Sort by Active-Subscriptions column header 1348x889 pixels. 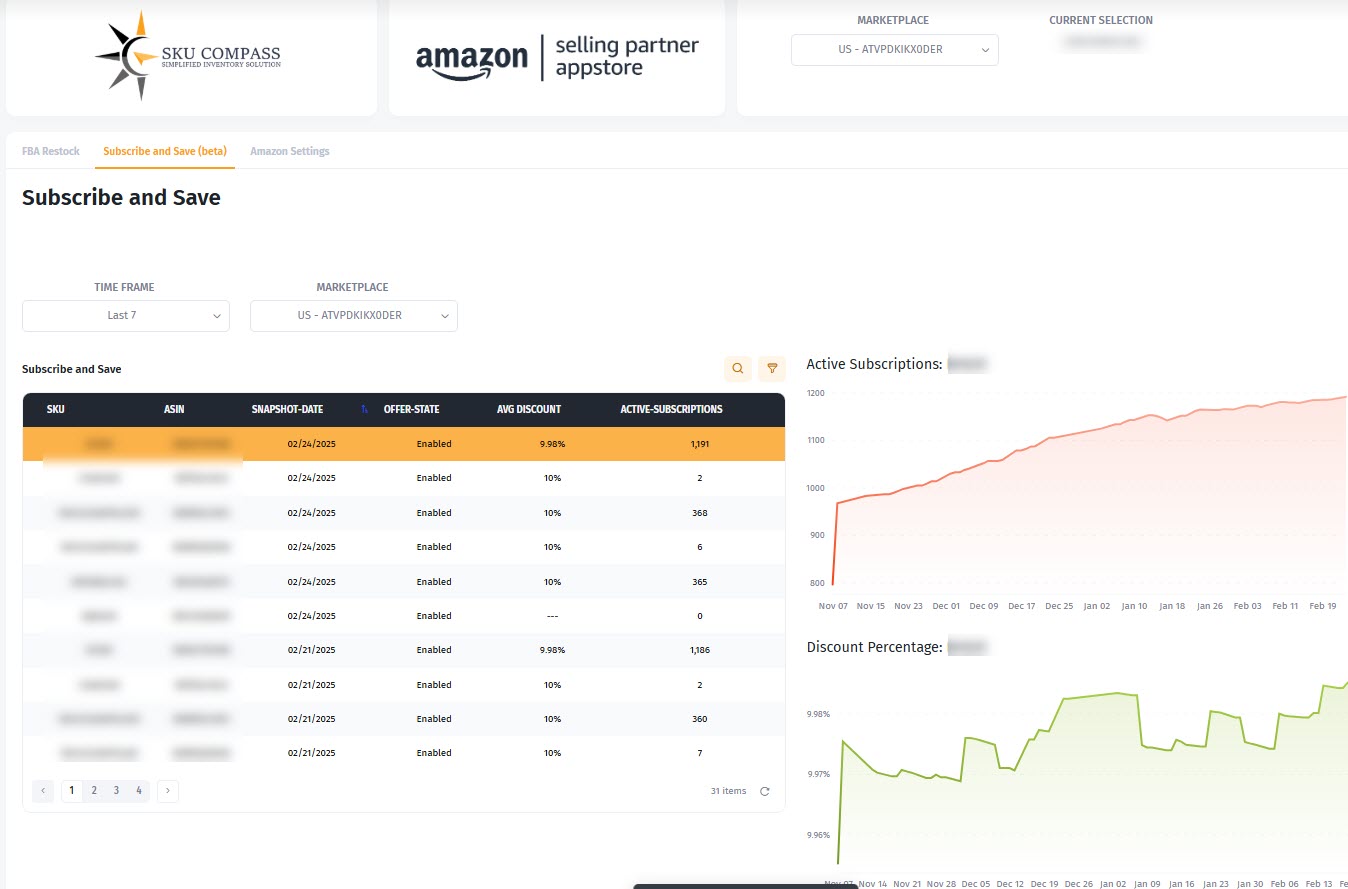point(671,409)
